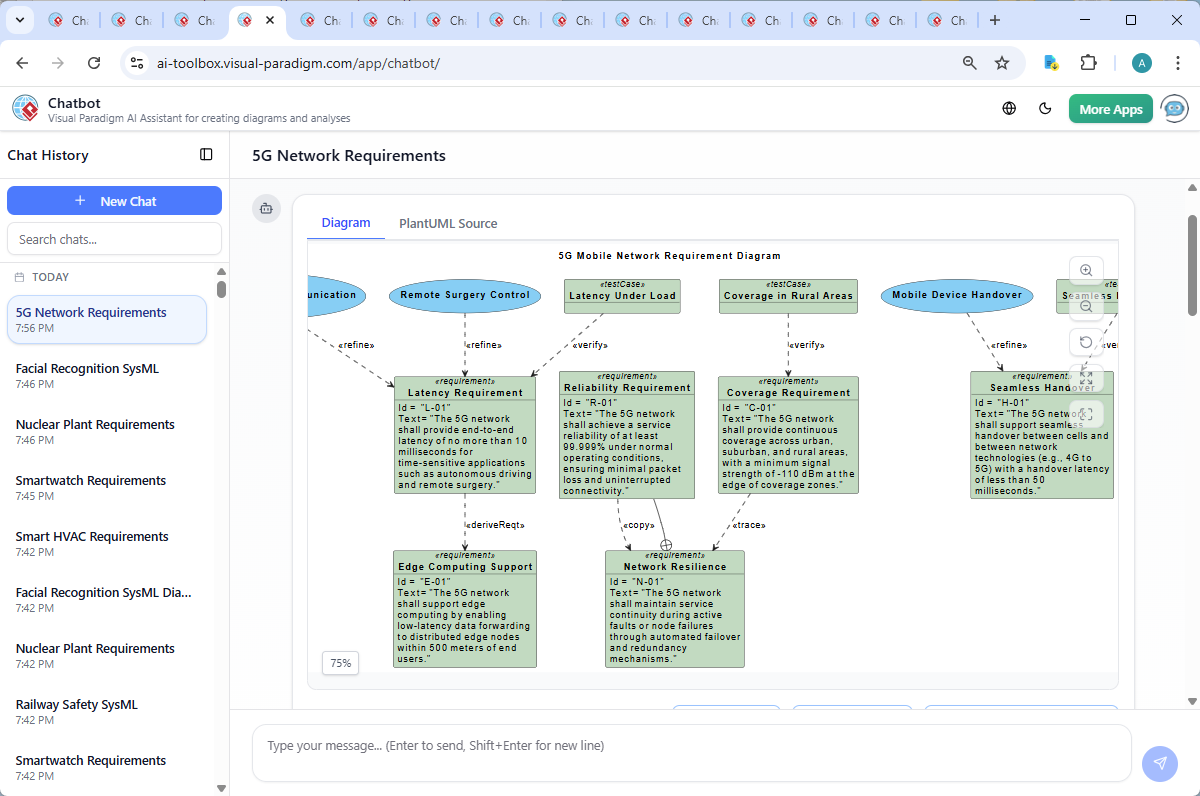Image resolution: width=1200 pixels, height=796 pixels.
Task: Open Chrome's browser menu
Action: click(1177, 62)
